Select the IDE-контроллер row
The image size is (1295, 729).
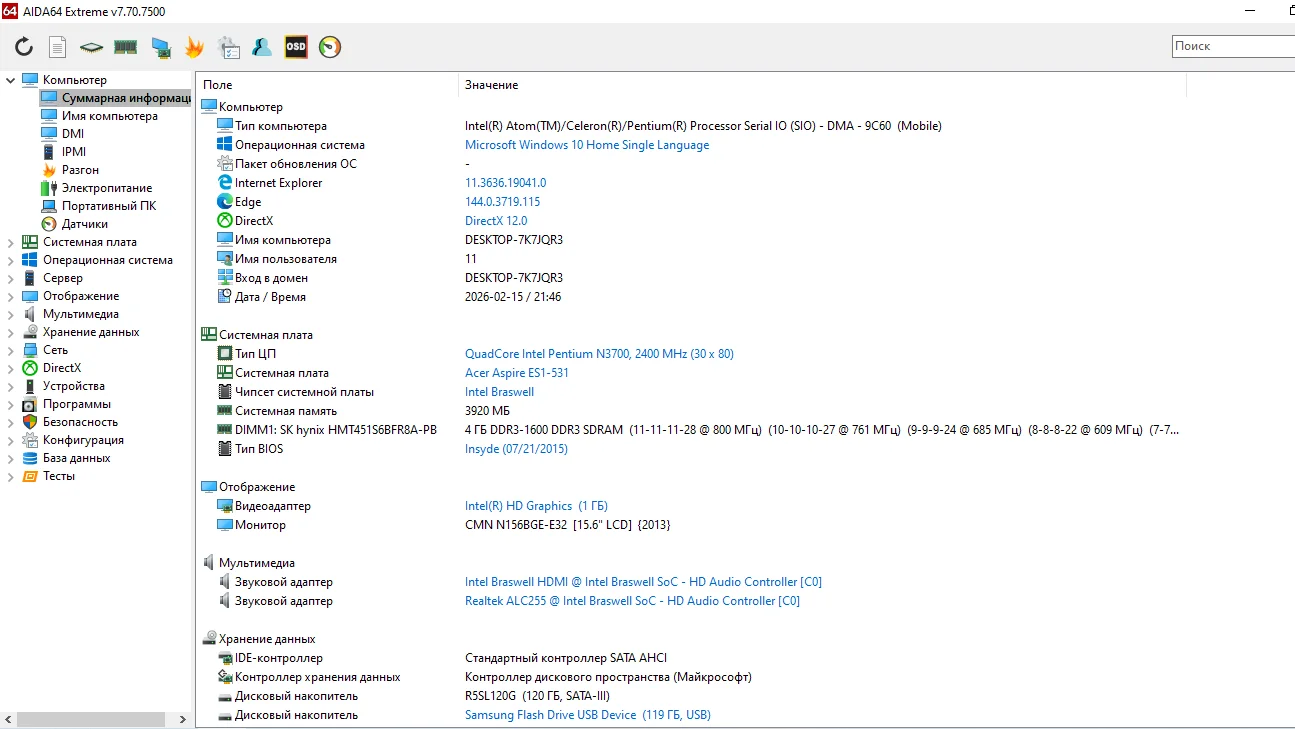[690, 658]
